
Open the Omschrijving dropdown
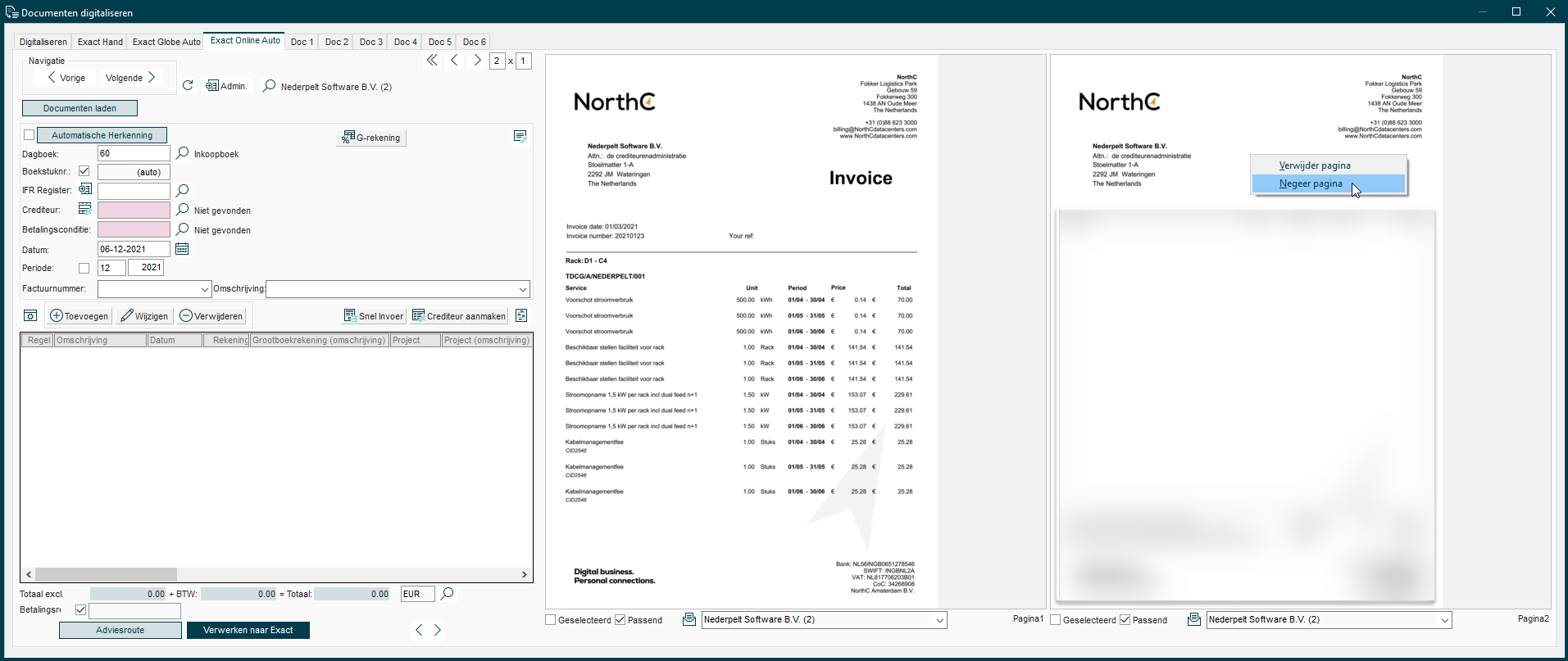(x=523, y=289)
